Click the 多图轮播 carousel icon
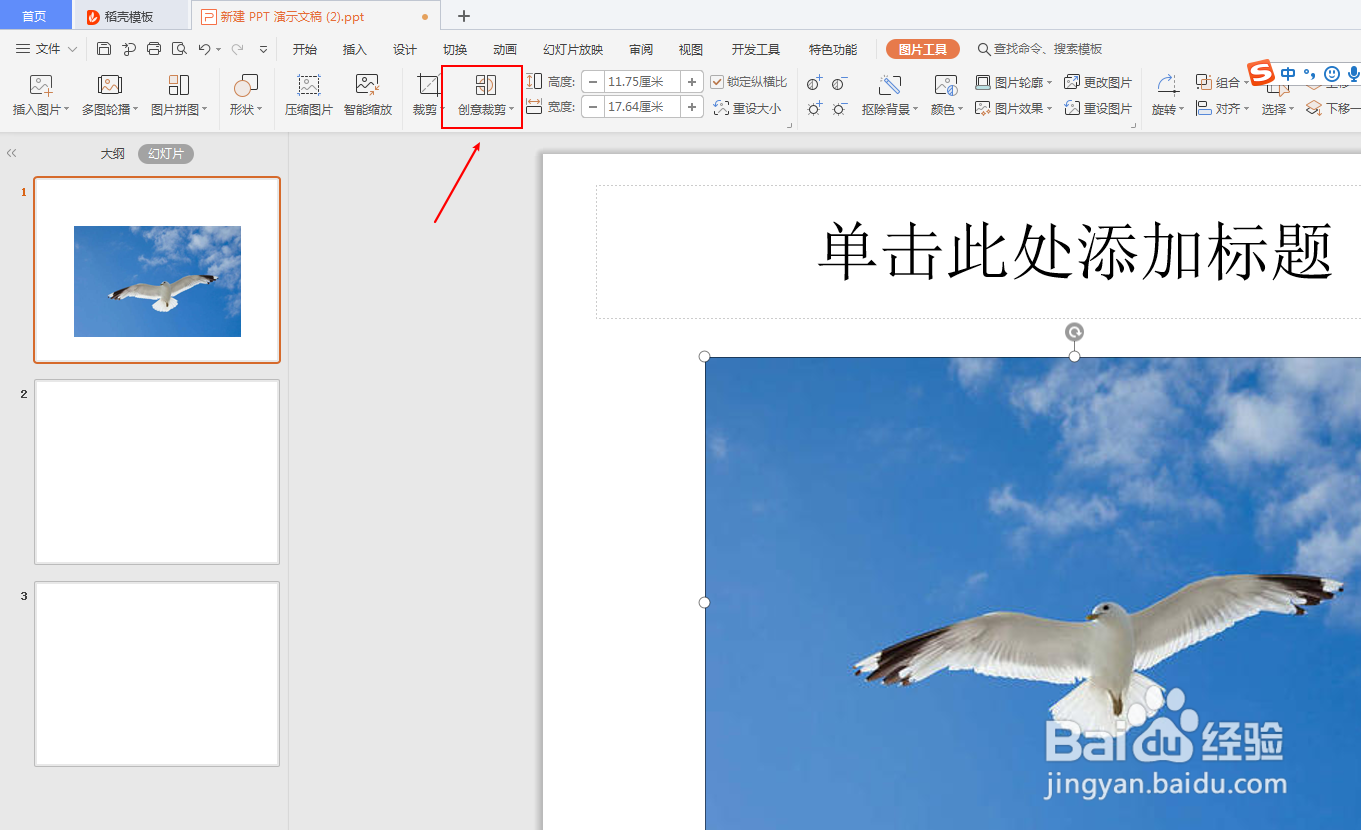This screenshot has width=1361, height=830. (x=110, y=85)
